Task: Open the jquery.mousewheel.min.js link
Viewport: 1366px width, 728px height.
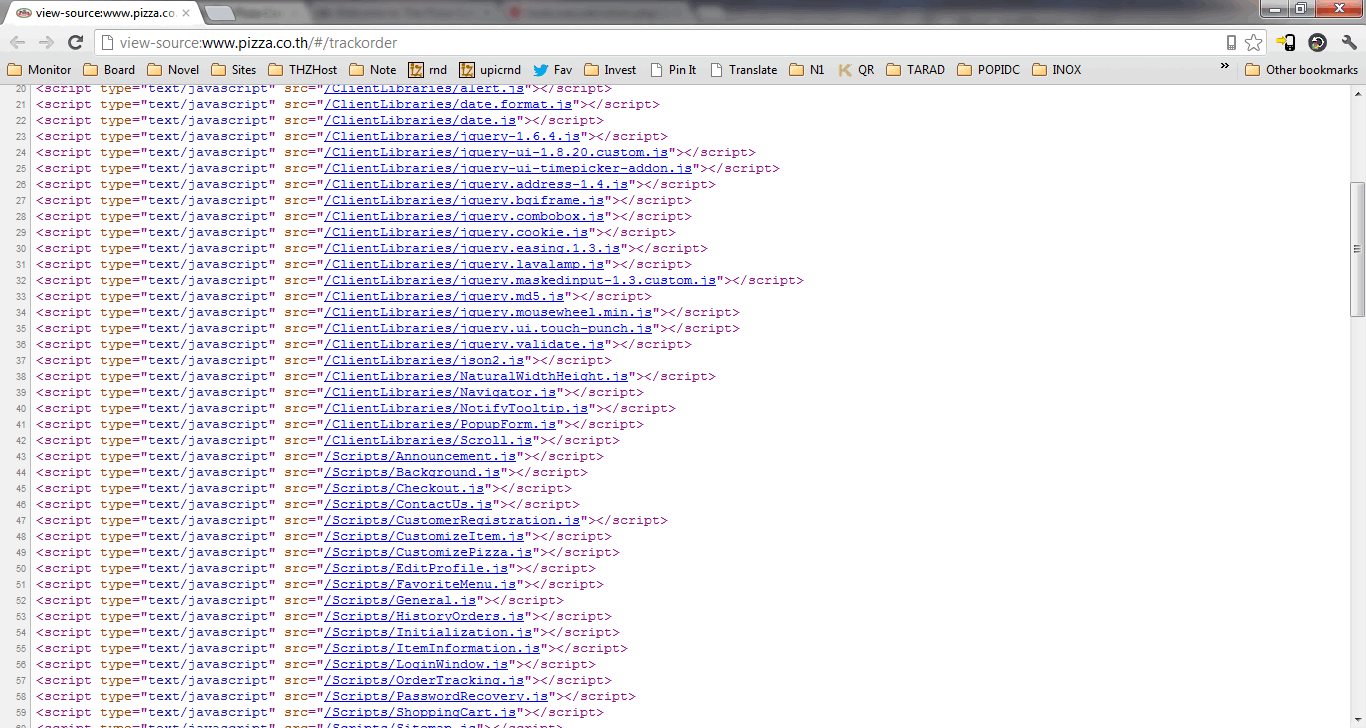Action: coord(488,312)
